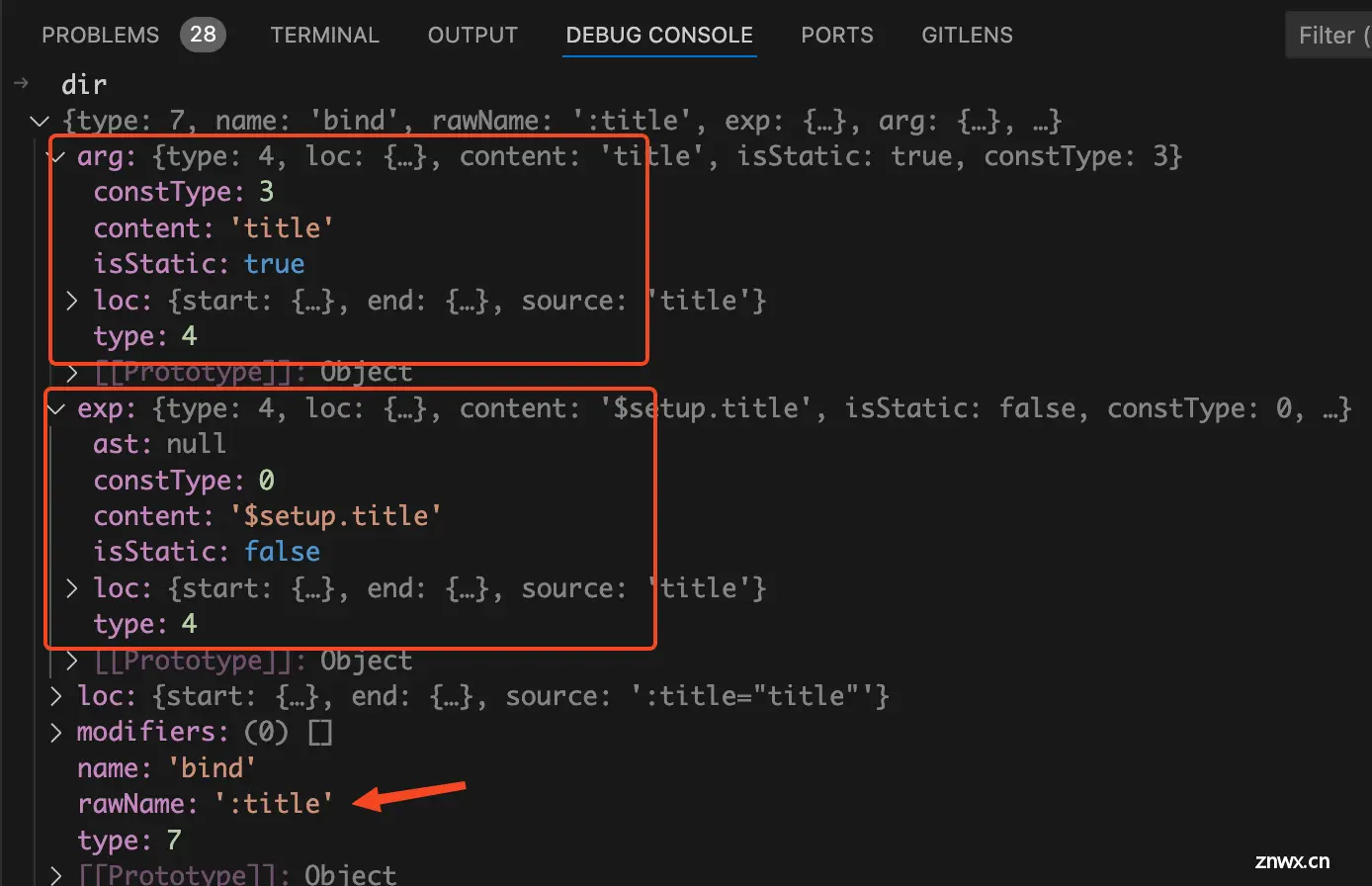Switch to the TERMINAL tab
Image resolution: width=1372 pixels, height=886 pixels.
[324, 36]
